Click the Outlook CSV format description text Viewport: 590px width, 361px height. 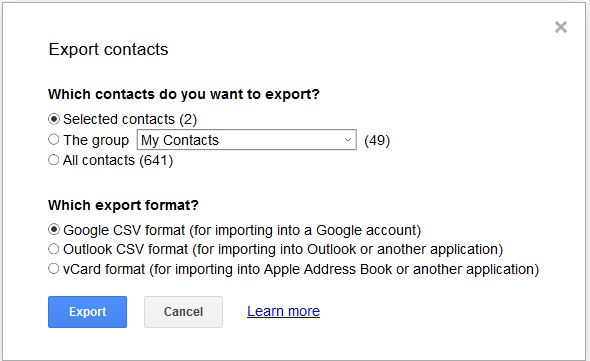coord(283,249)
